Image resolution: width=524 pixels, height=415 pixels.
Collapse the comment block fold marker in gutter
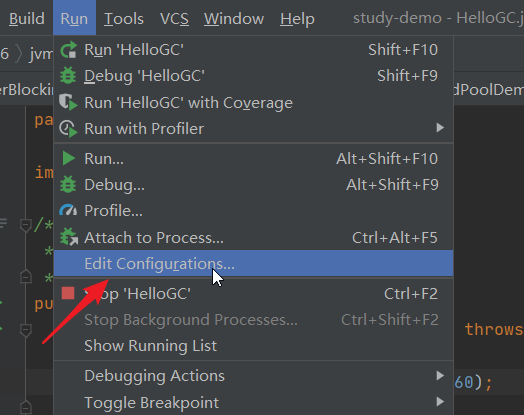pos(26,225)
